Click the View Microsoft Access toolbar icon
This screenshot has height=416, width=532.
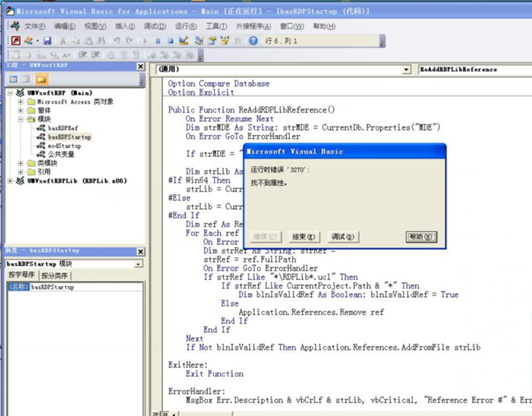(16, 41)
